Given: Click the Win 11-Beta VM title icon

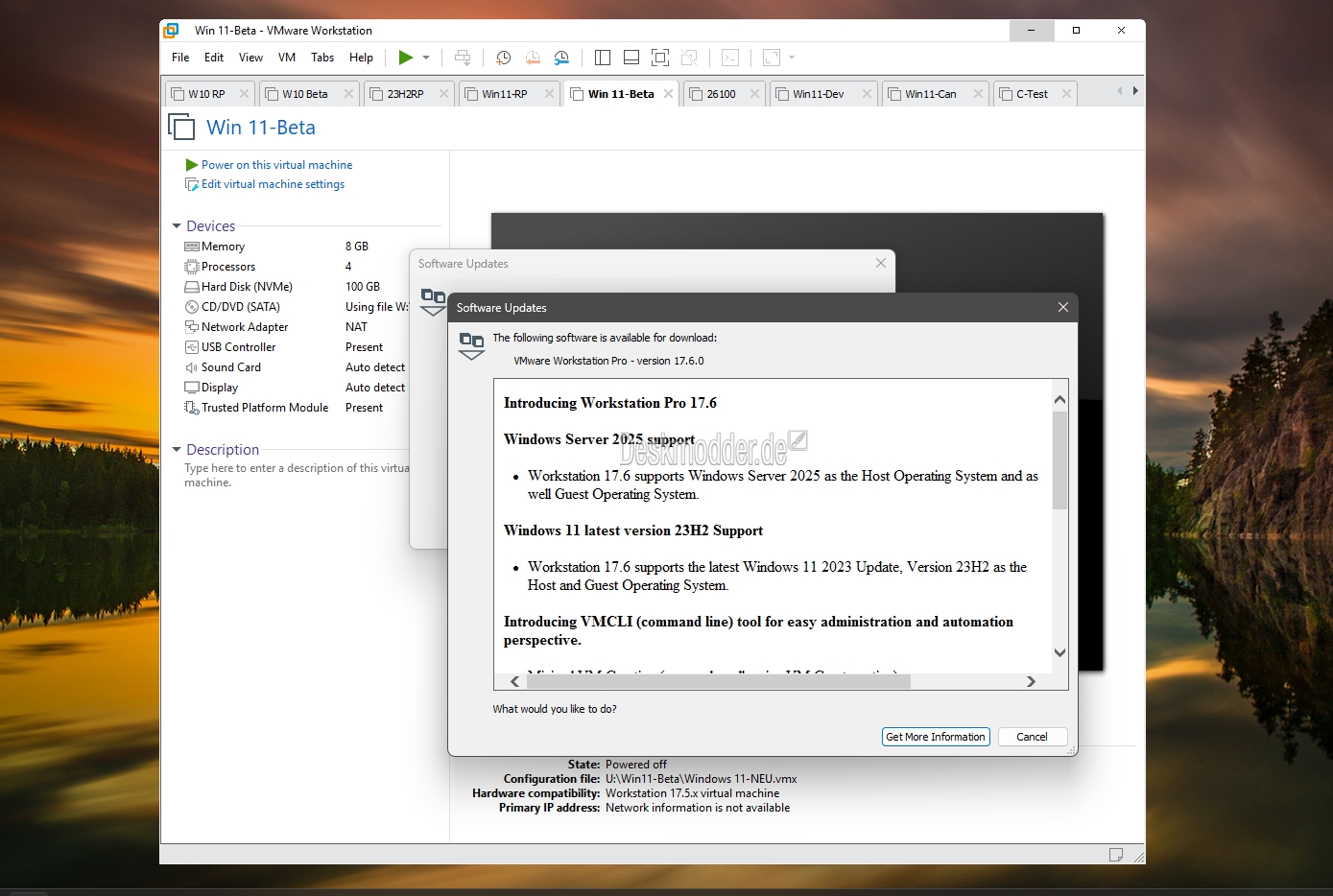Looking at the screenshot, I should (x=181, y=127).
